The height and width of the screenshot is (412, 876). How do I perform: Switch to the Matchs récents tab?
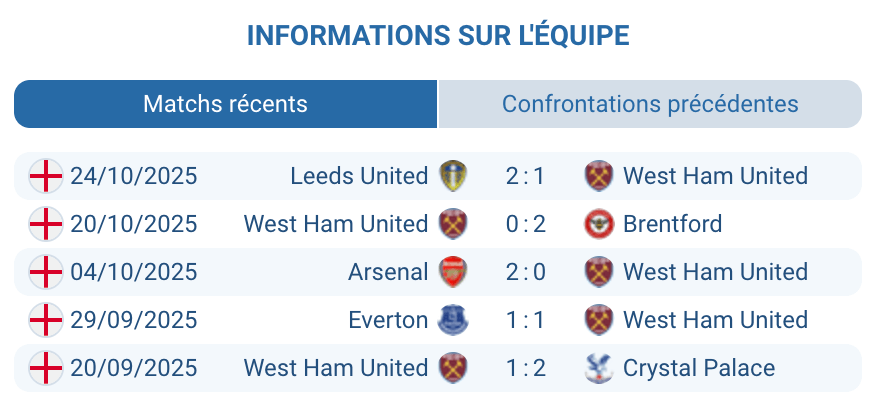225,104
